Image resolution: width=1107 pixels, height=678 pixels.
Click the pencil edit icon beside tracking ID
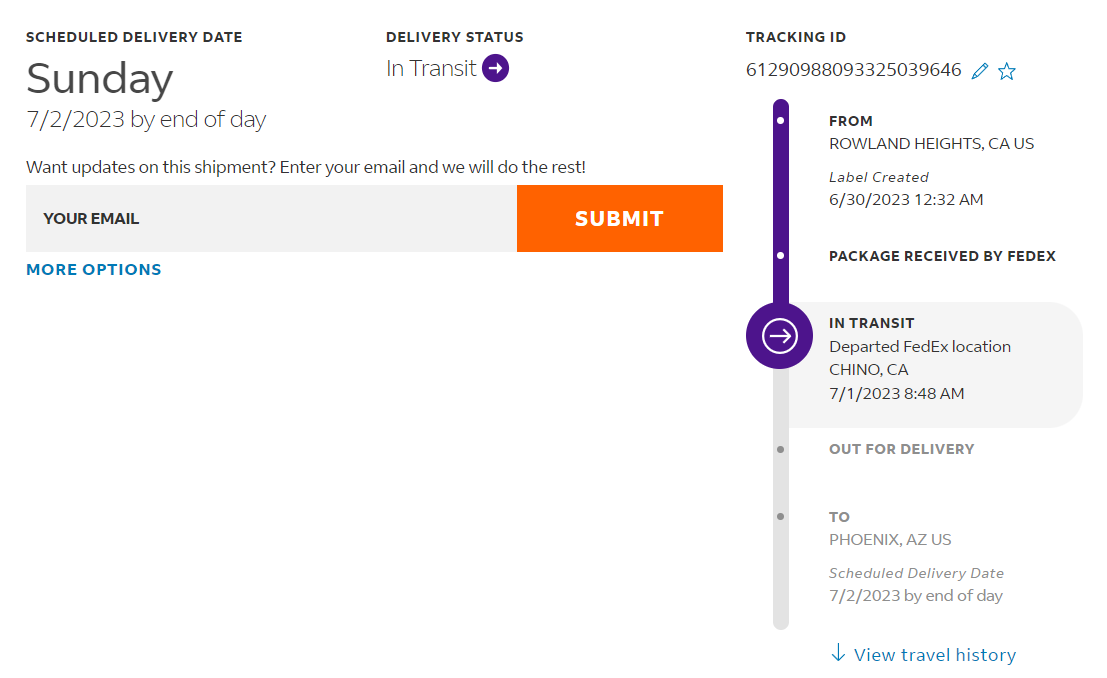980,71
